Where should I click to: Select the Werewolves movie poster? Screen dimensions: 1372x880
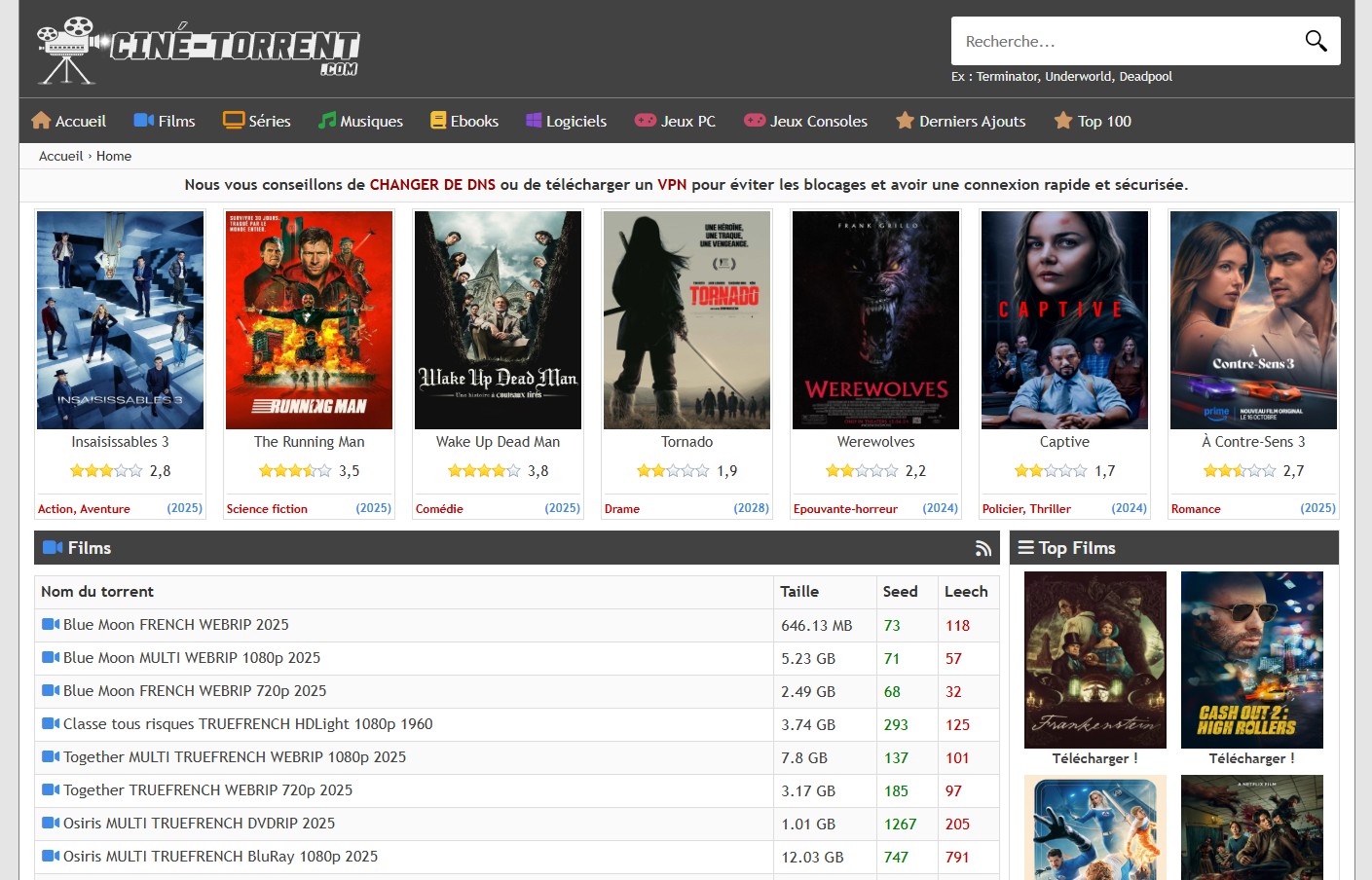tap(875, 320)
